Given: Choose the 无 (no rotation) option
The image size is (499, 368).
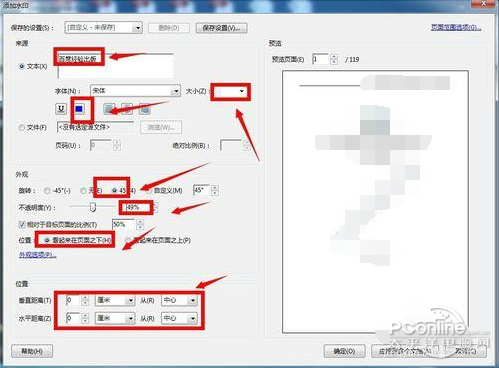Looking at the screenshot, I should click(83, 190).
